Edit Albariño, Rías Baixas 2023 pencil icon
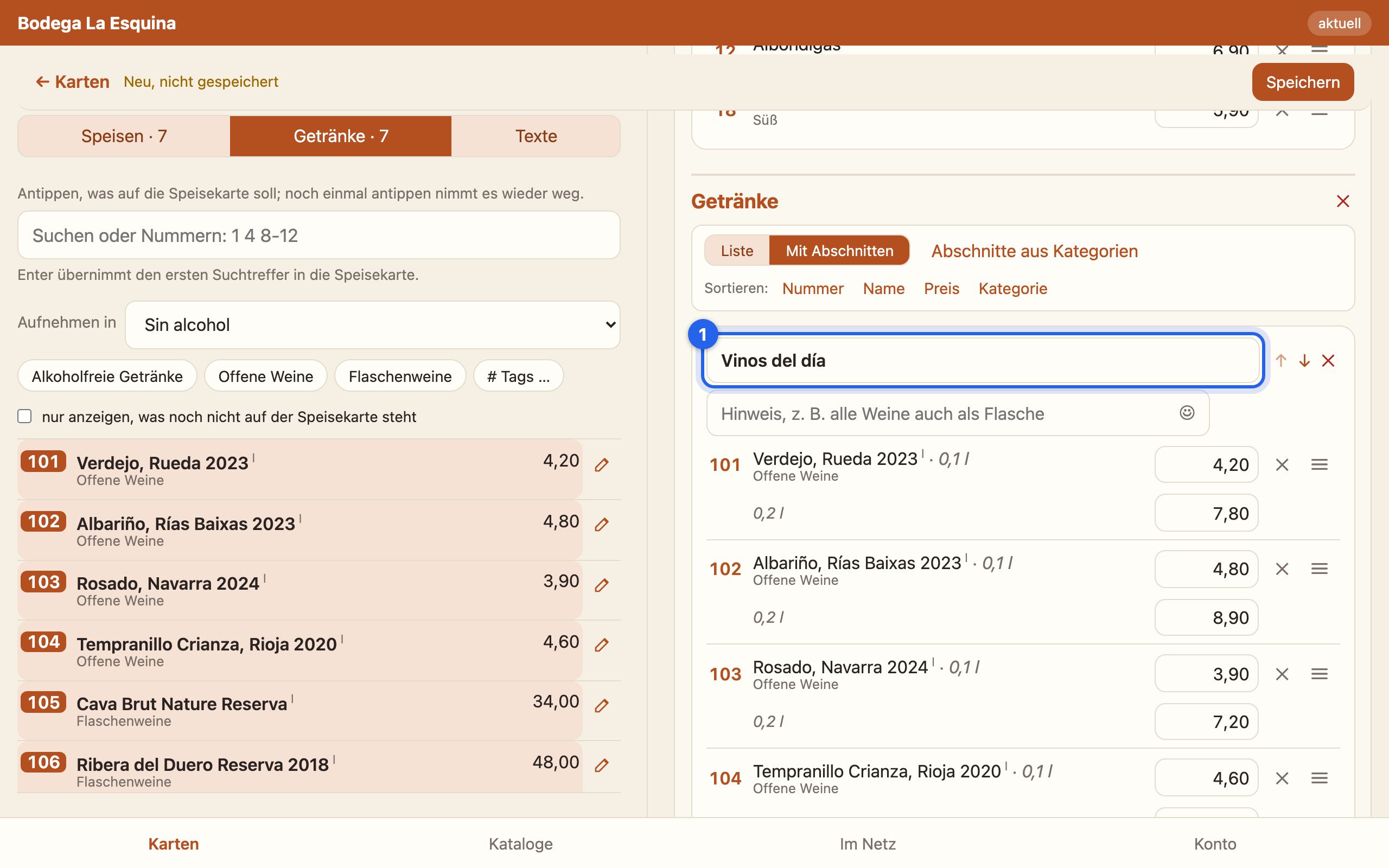 [x=601, y=525]
